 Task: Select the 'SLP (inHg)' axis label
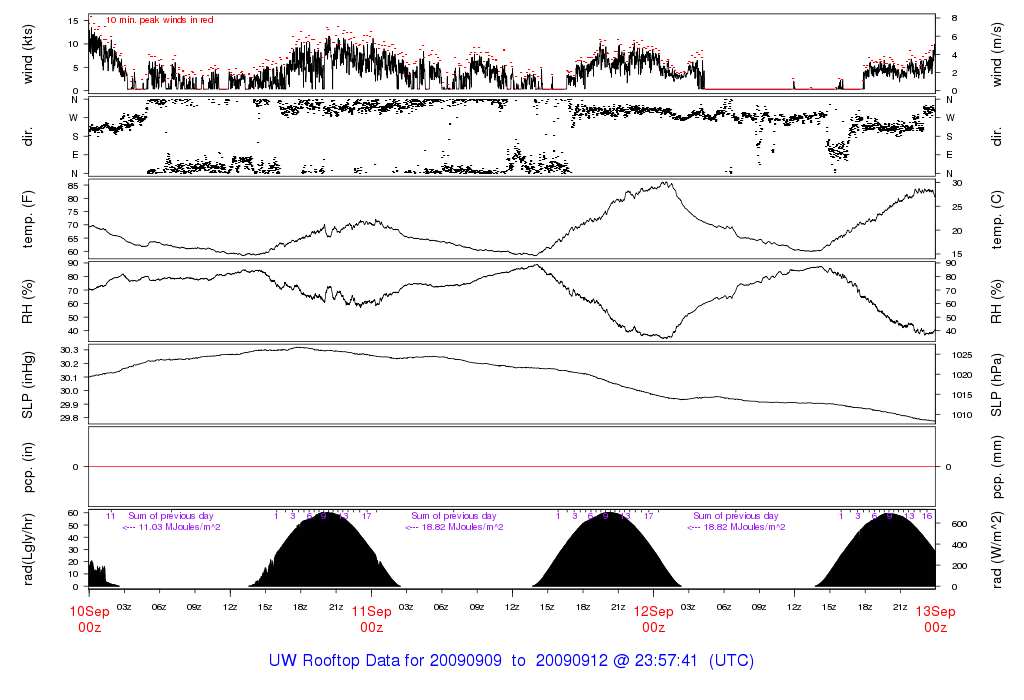29,384
